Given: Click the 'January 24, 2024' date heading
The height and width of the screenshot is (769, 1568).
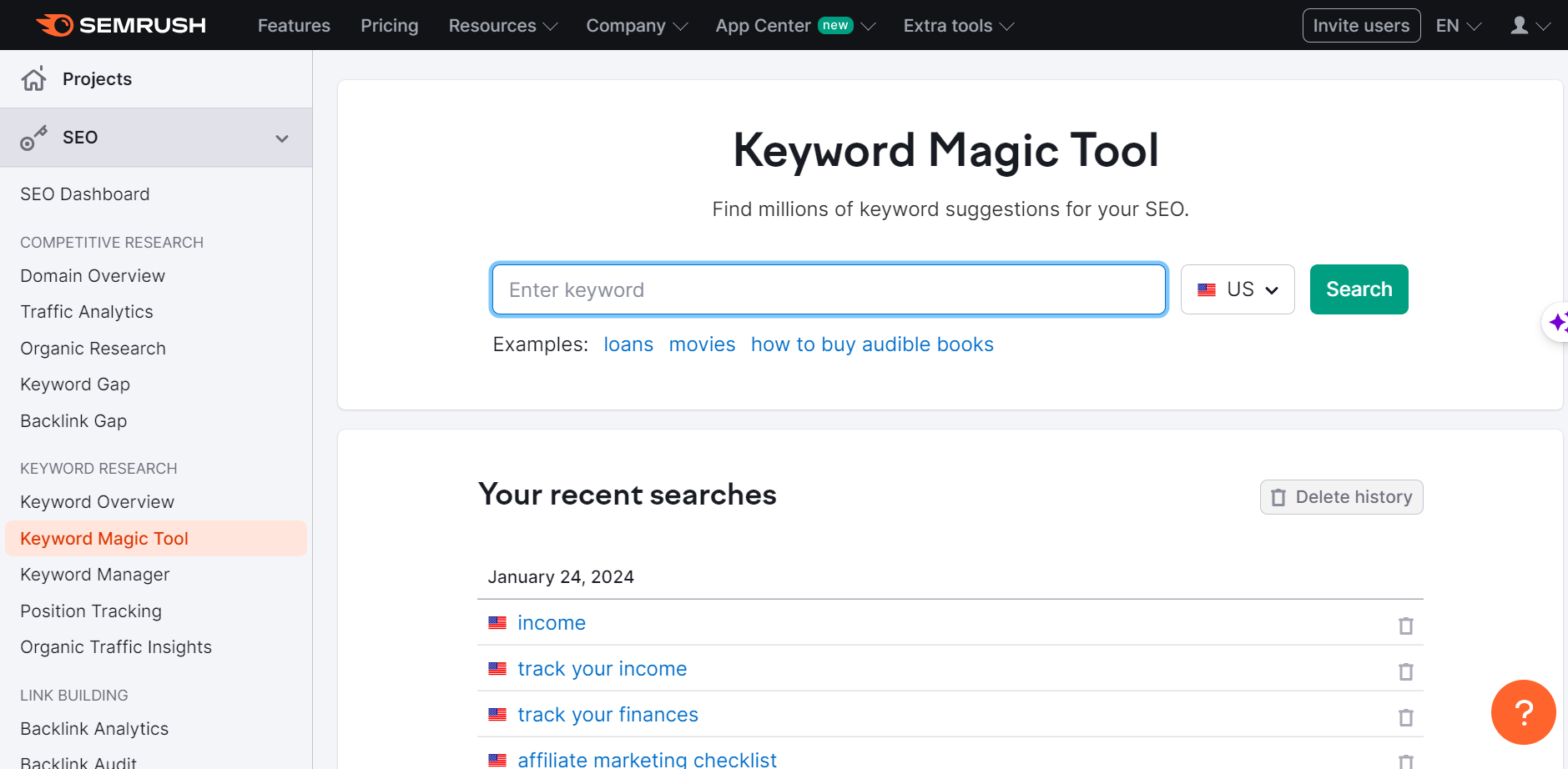Looking at the screenshot, I should coord(561,577).
